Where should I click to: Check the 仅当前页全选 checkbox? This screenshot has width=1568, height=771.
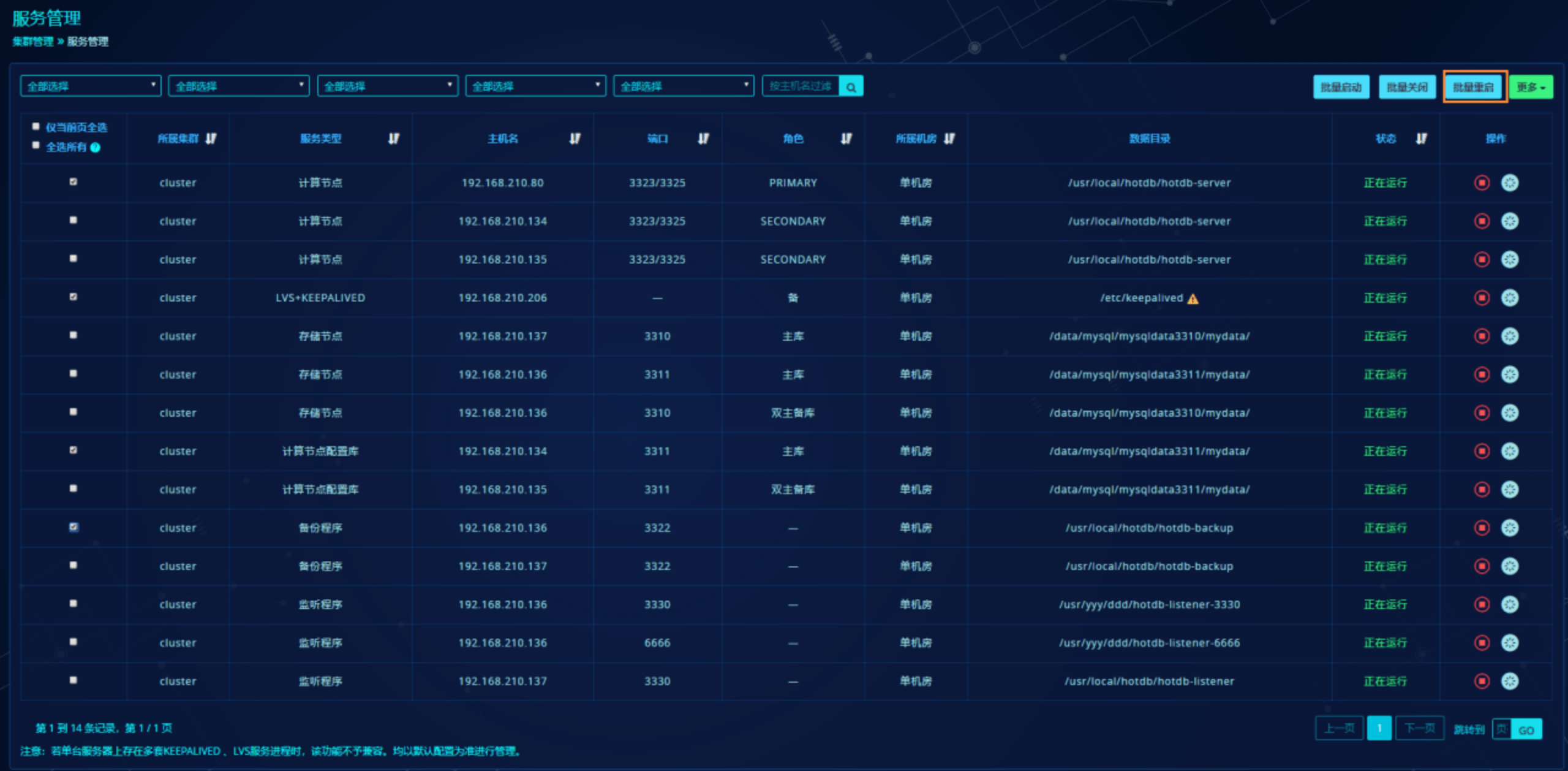pyautogui.click(x=36, y=127)
